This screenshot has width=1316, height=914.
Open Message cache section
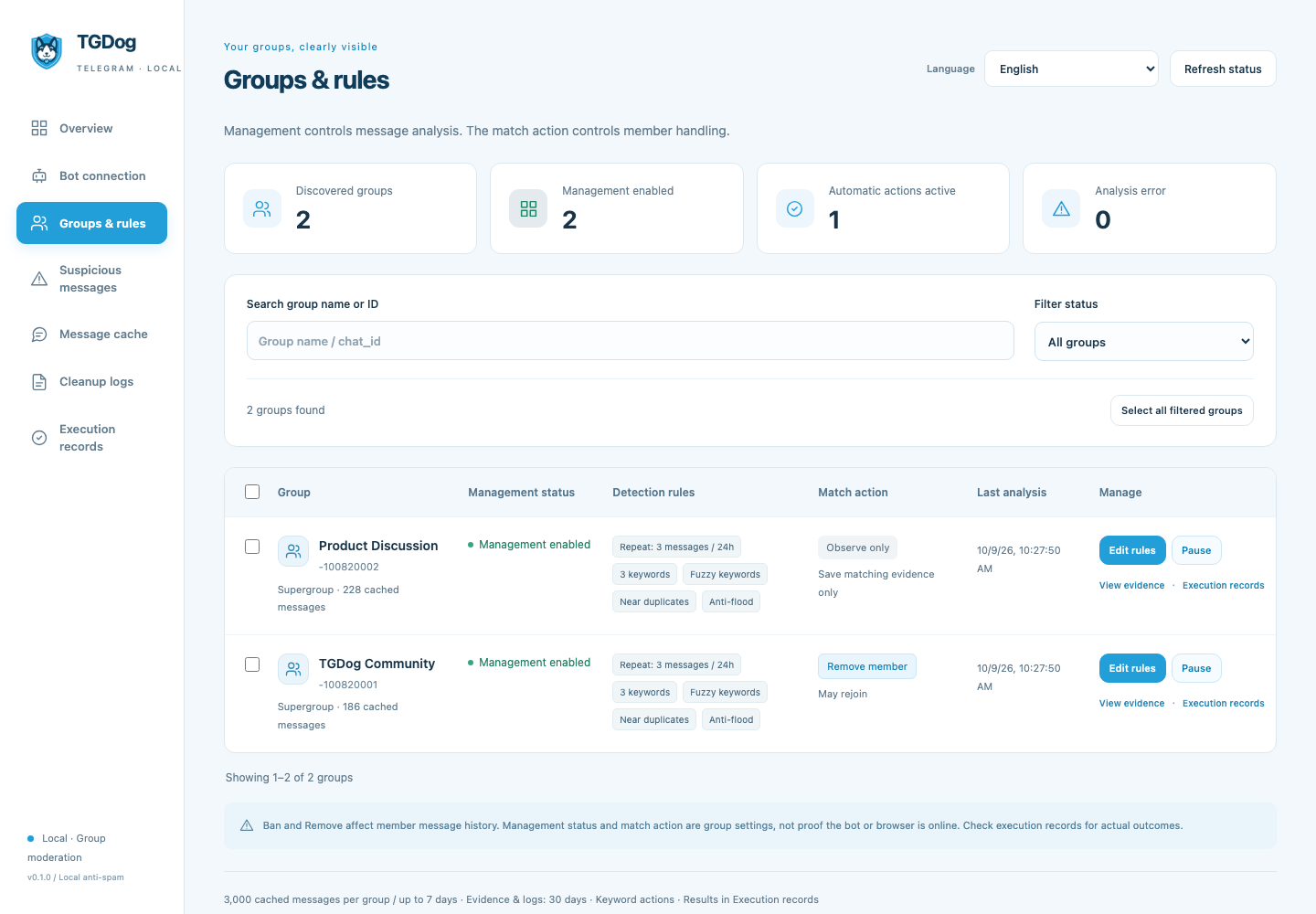coord(91,335)
